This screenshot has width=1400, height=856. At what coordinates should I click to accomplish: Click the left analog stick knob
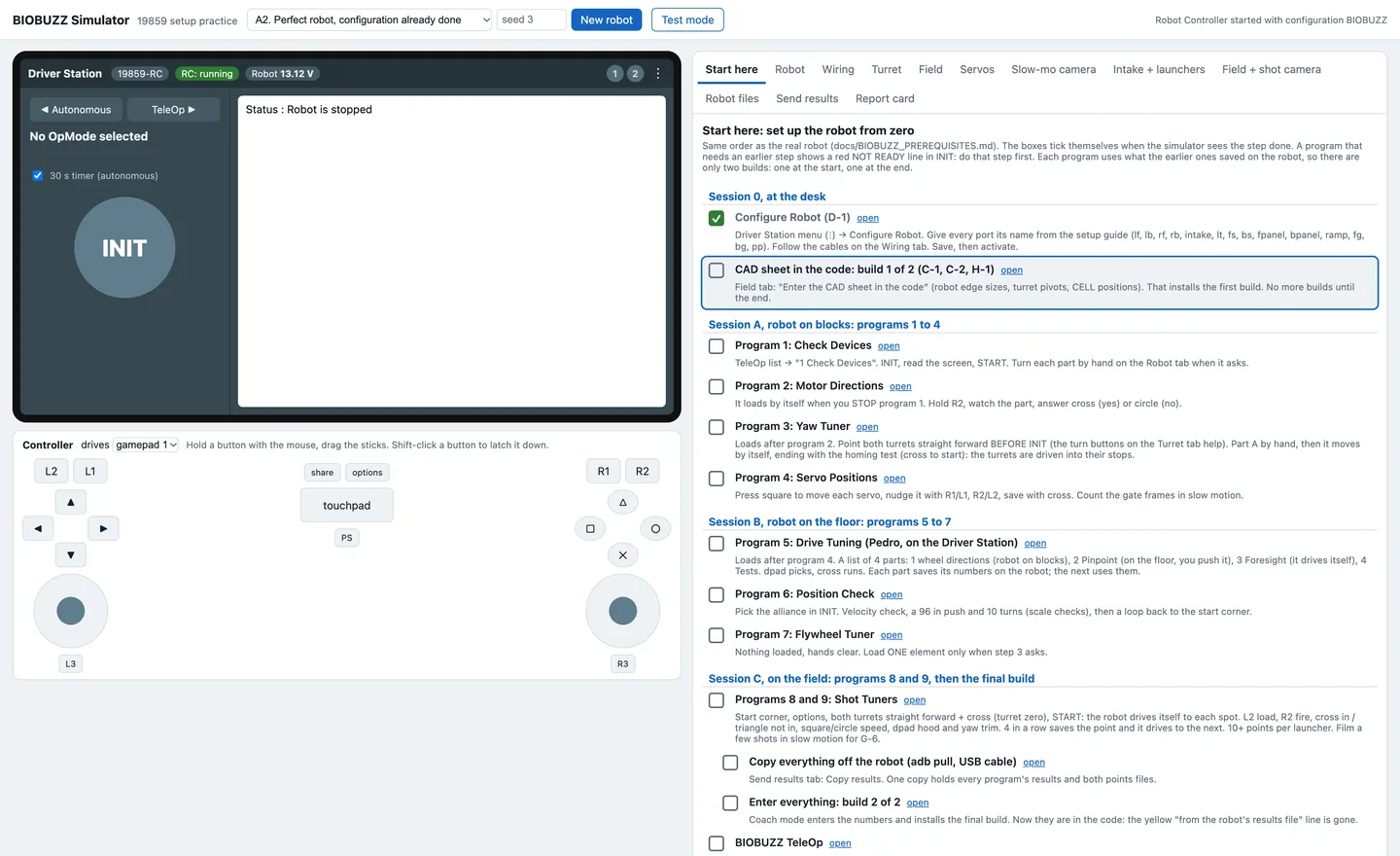point(71,611)
